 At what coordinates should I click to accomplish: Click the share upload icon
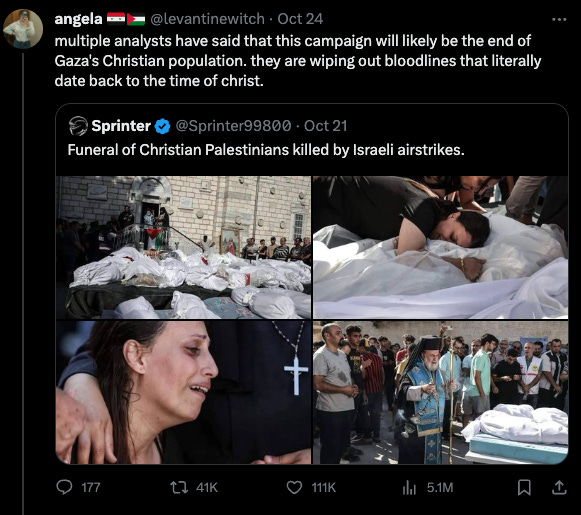559,487
